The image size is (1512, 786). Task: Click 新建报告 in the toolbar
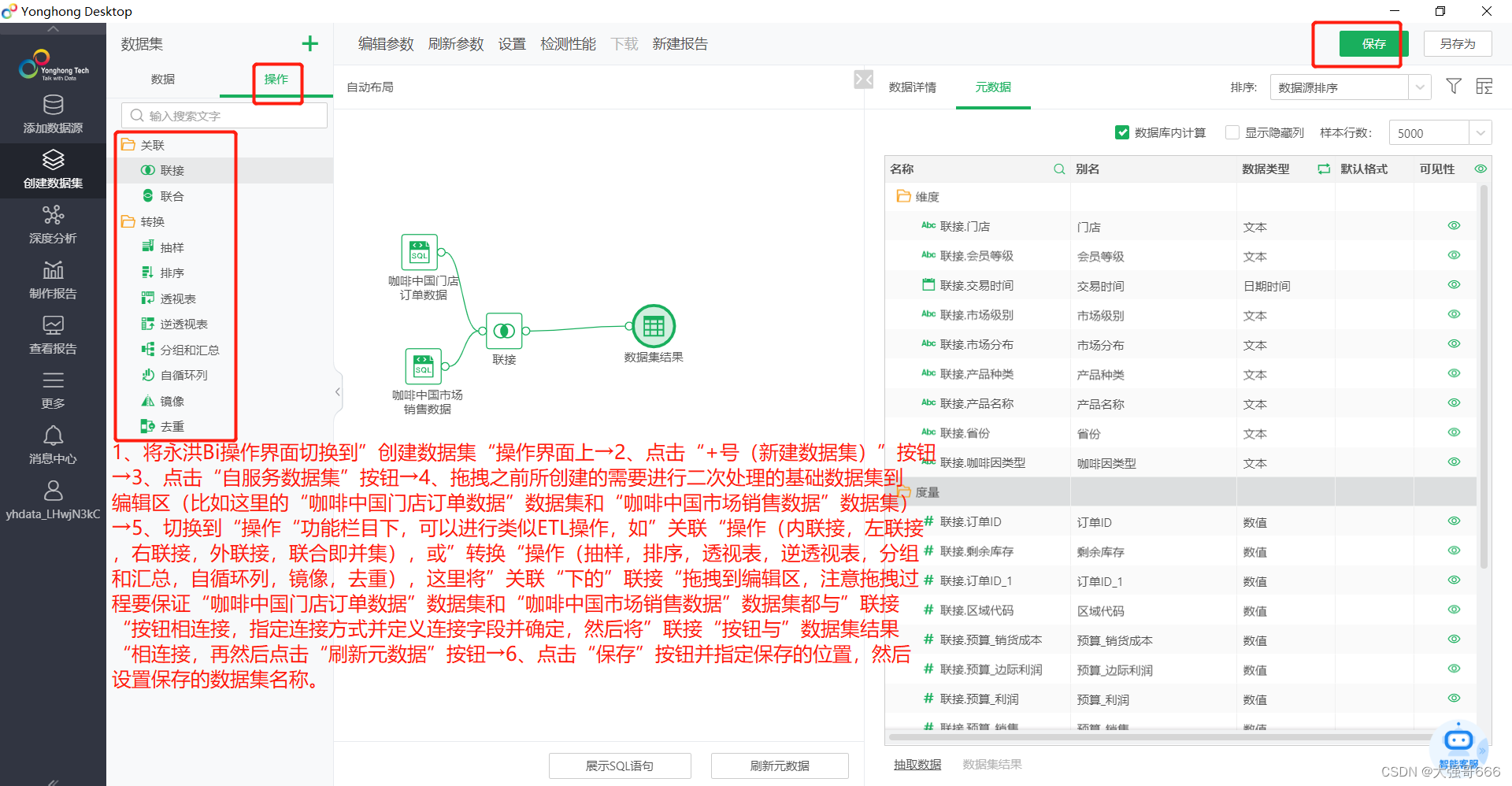point(680,44)
